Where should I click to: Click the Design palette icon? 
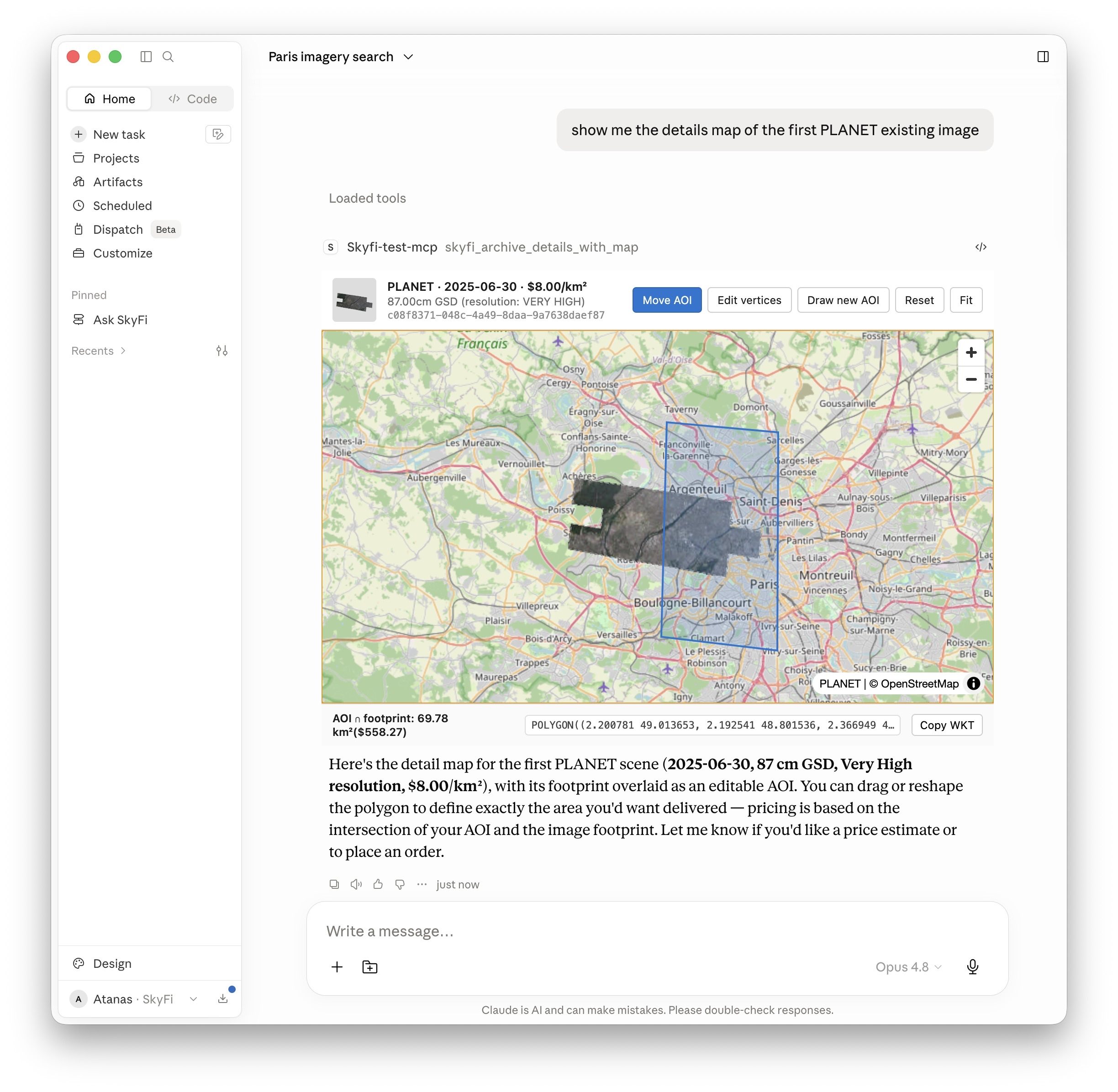(x=79, y=963)
